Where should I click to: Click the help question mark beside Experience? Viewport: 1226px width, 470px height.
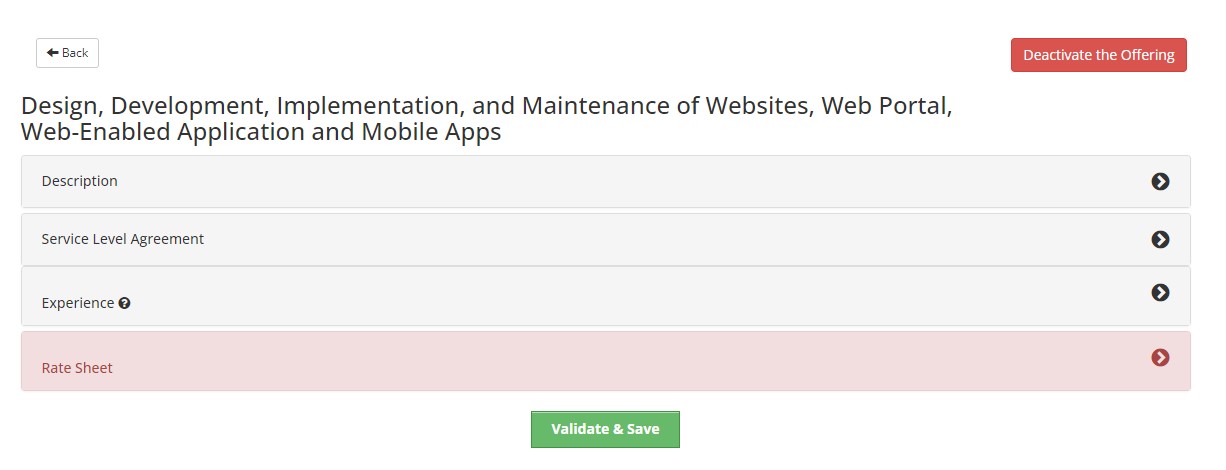tap(124, 303)
